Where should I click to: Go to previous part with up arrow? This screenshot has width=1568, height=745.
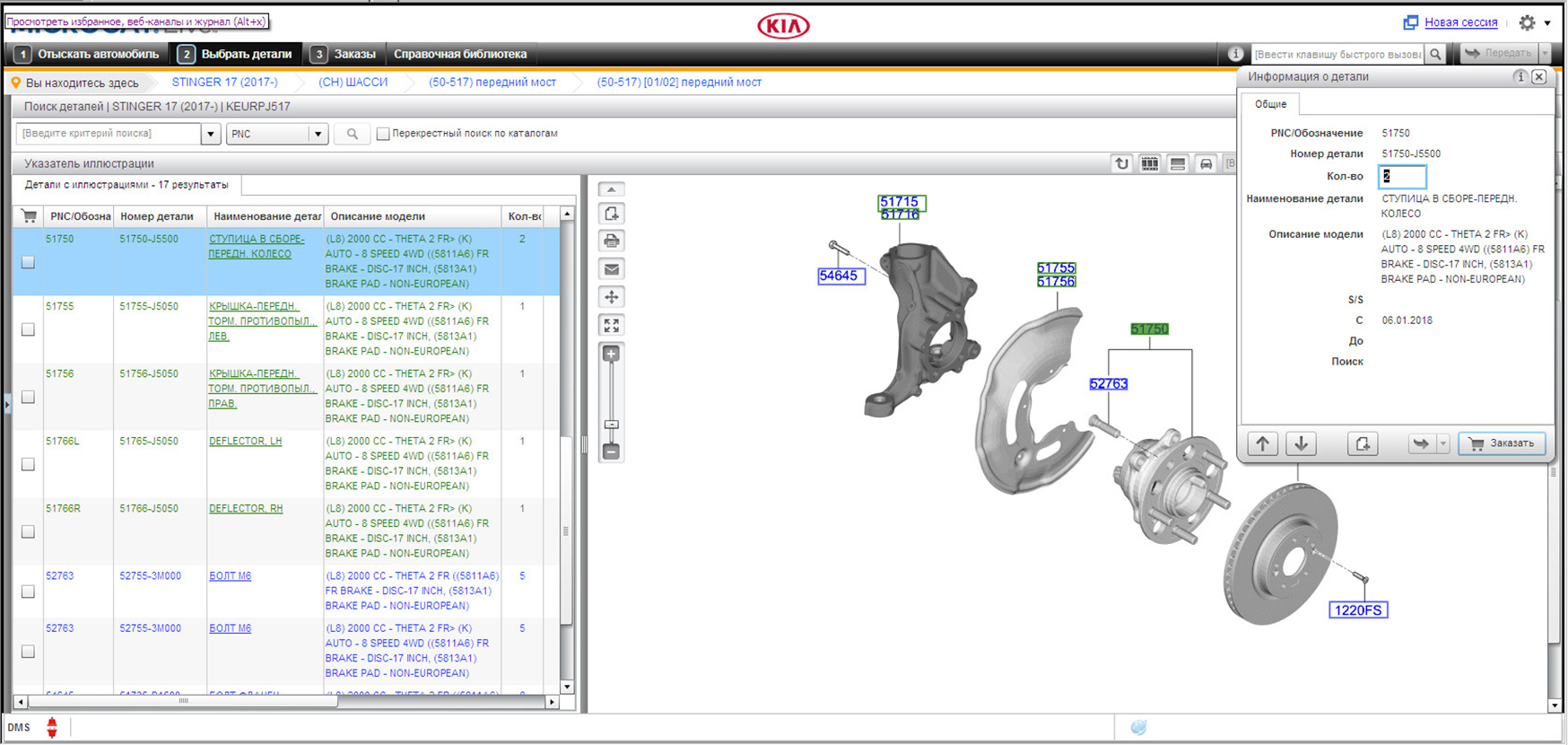(1263, 443)
